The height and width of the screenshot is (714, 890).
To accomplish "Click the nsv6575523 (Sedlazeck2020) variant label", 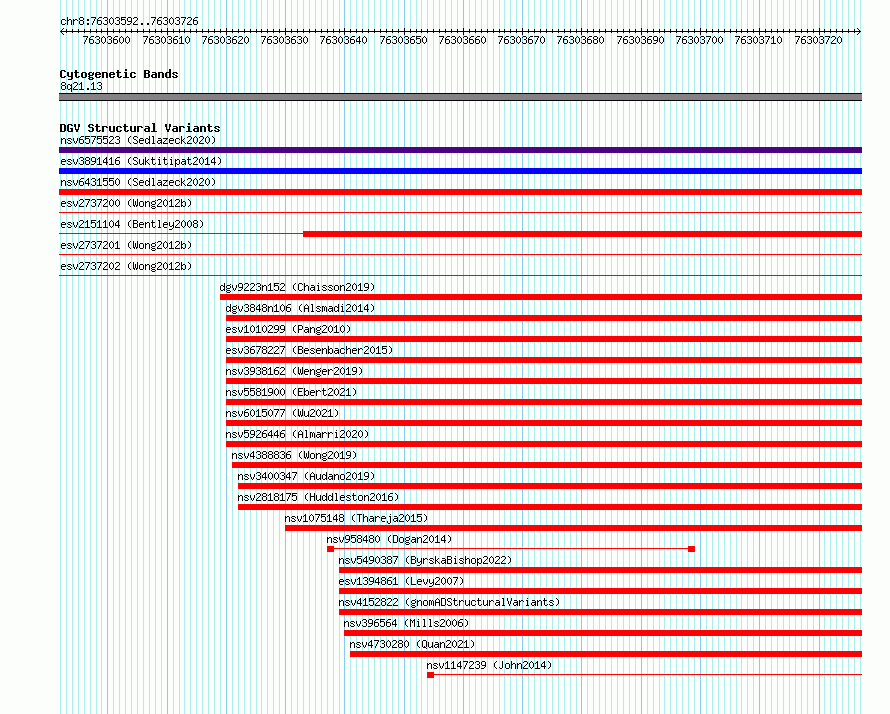I will tap(138, 140).
